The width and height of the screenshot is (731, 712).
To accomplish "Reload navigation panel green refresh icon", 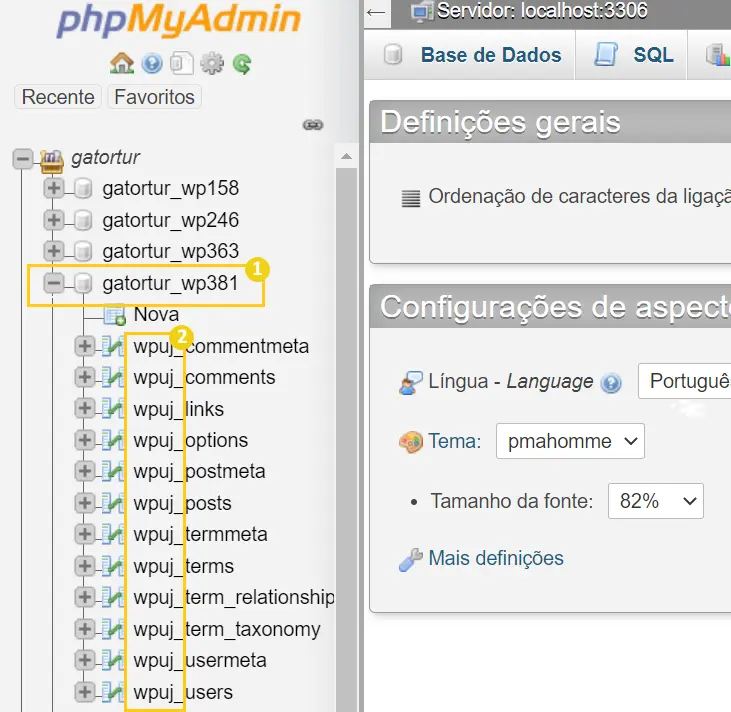I will tap(242, 64).
